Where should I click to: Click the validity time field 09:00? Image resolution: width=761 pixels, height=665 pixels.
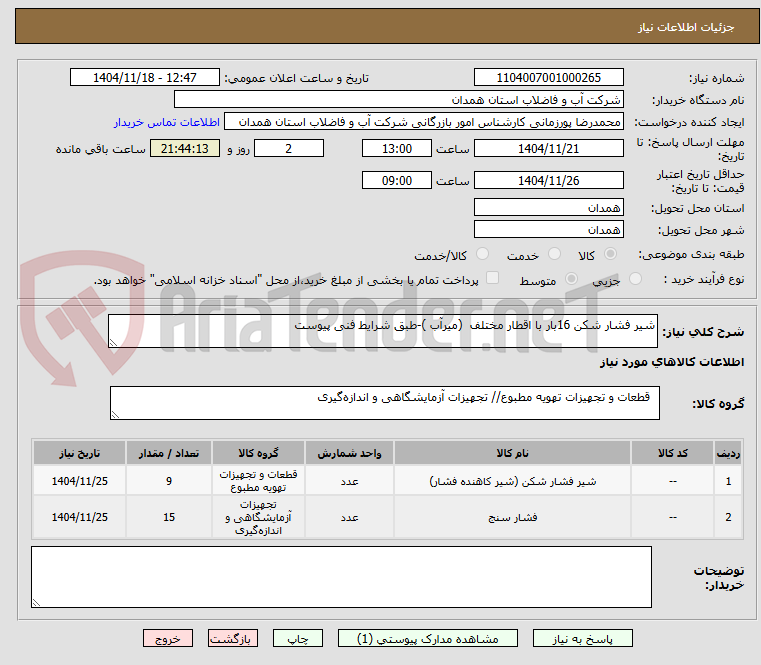[397, 180]
